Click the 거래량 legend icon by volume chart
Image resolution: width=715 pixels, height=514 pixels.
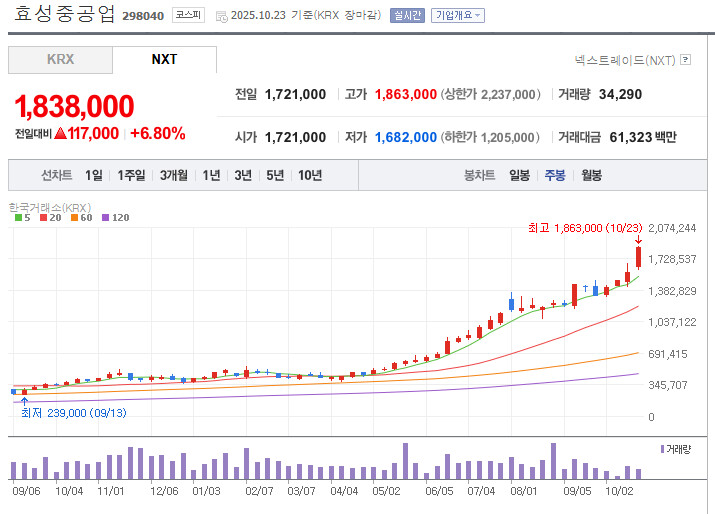[x=662, y=449]
